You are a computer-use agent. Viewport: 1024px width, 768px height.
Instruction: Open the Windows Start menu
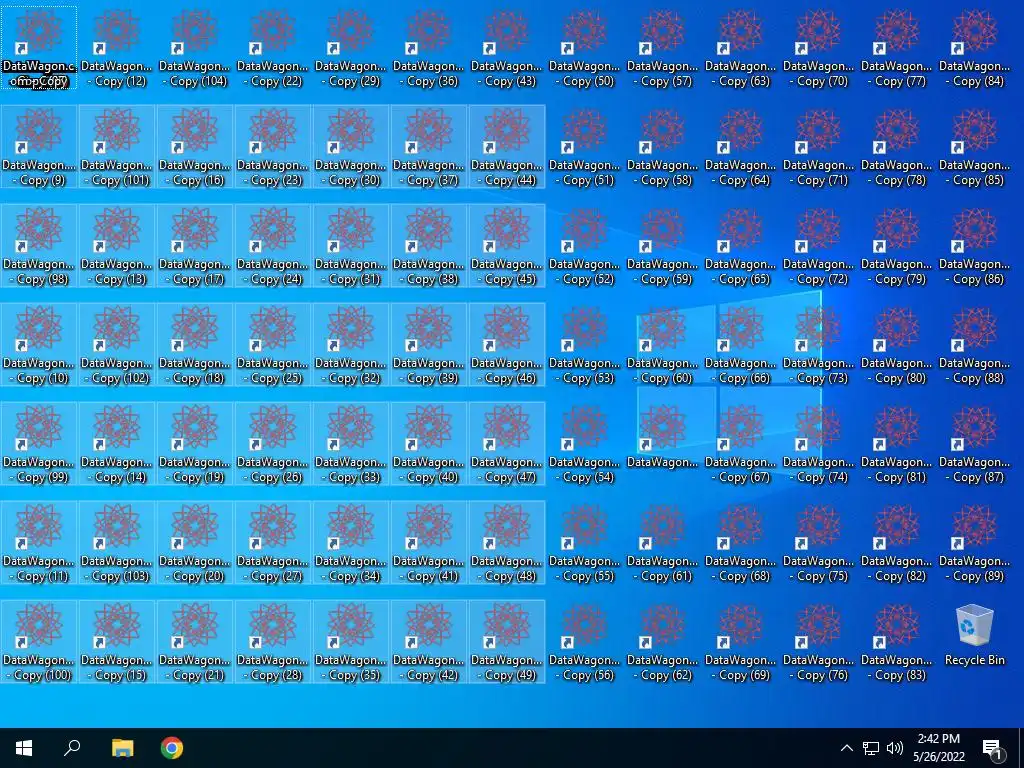(x=24, y=748)
